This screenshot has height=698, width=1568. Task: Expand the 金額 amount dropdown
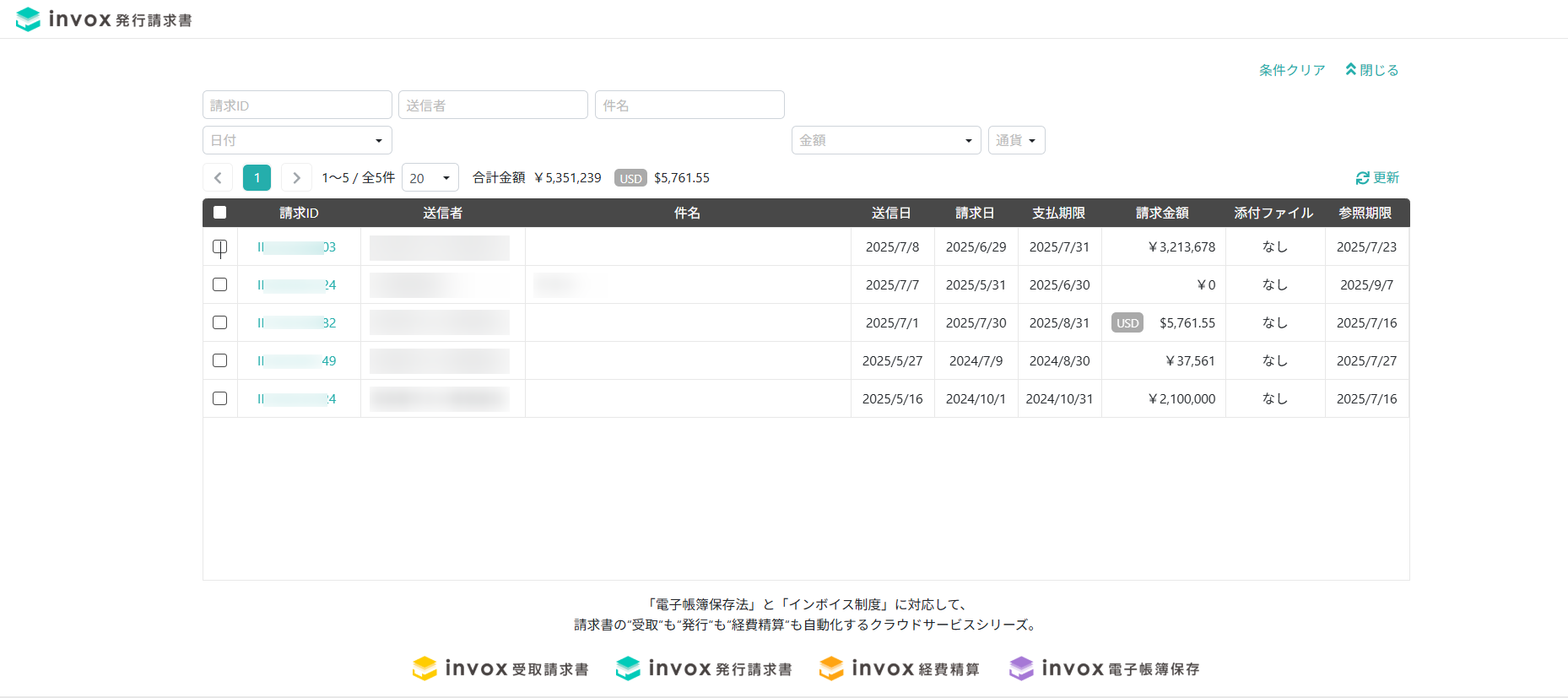coord(886,140)
